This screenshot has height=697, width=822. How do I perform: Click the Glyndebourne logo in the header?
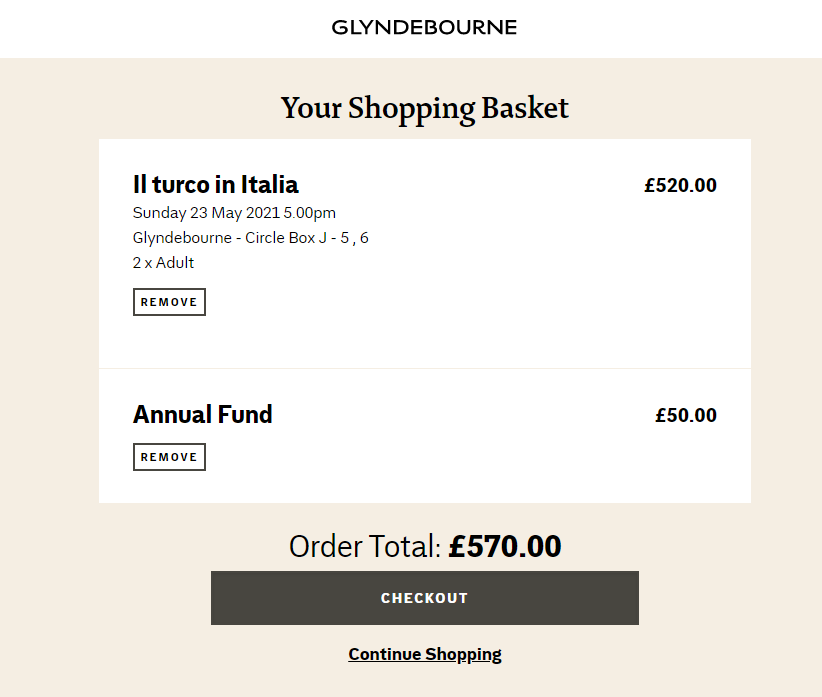[424, 27]
